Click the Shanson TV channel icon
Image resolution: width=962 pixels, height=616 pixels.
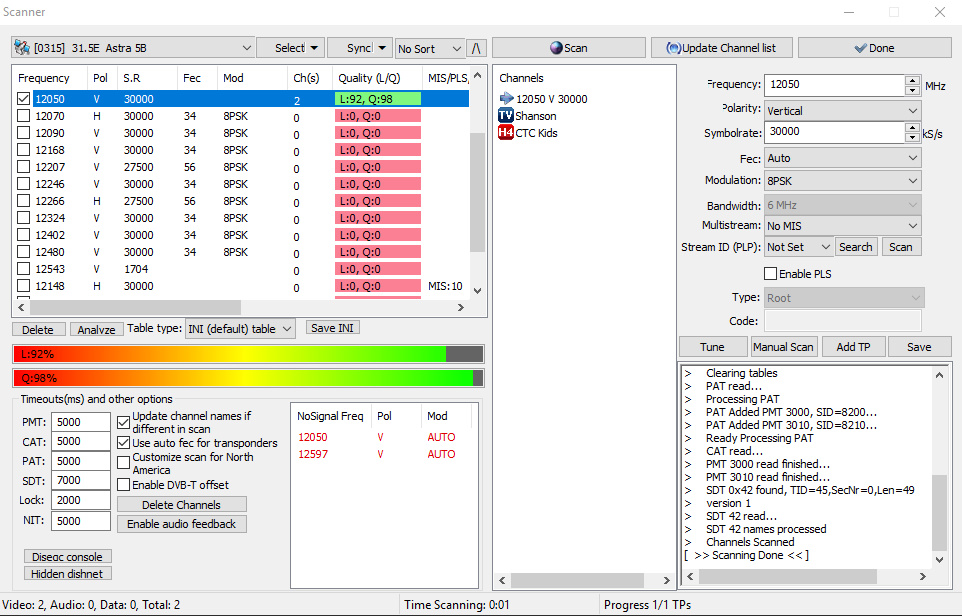(x=506, y=115)
